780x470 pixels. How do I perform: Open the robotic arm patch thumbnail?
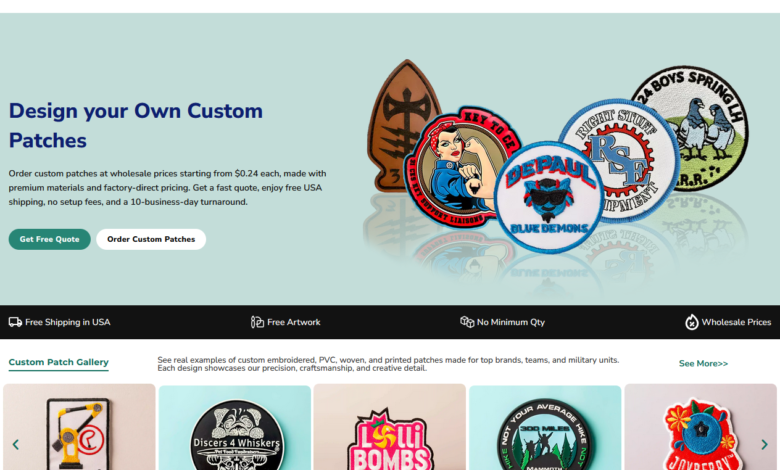(x=80, y=428)
